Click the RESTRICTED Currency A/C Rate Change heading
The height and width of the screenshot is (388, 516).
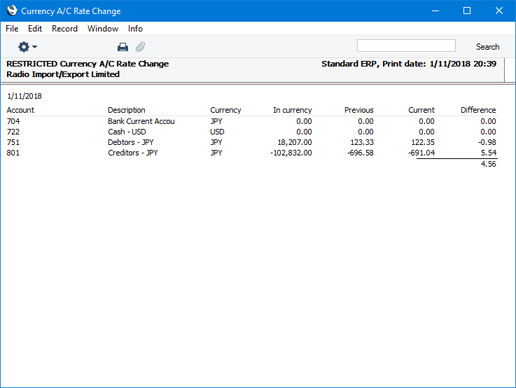pos(87,64)
